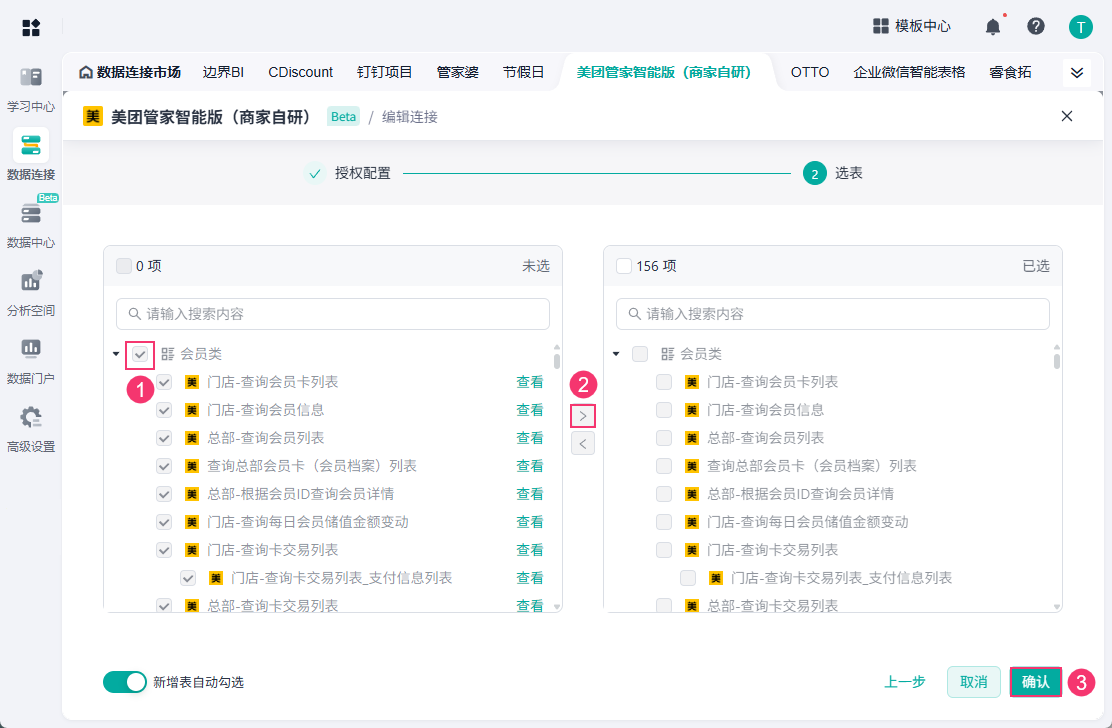Click the Meituan logo beside the title
This screenshot has width=1112, height=728.
(93, 116)
